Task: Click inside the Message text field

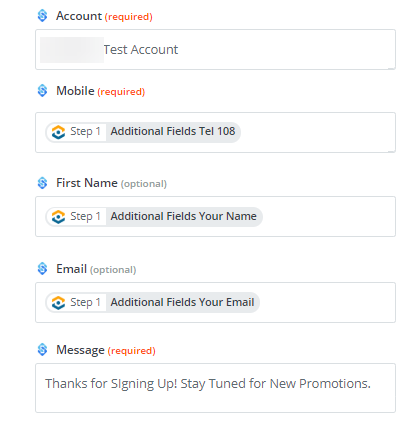Action: 215,388
